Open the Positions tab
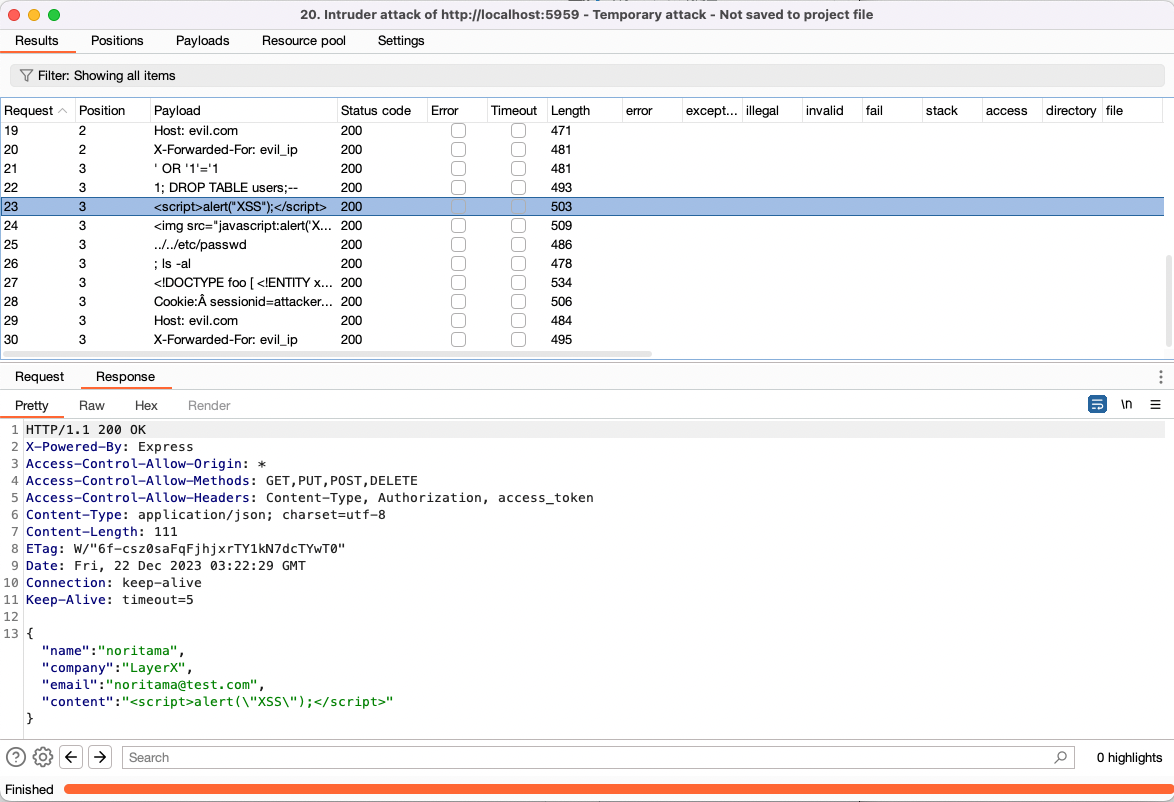 click(117, 40)
